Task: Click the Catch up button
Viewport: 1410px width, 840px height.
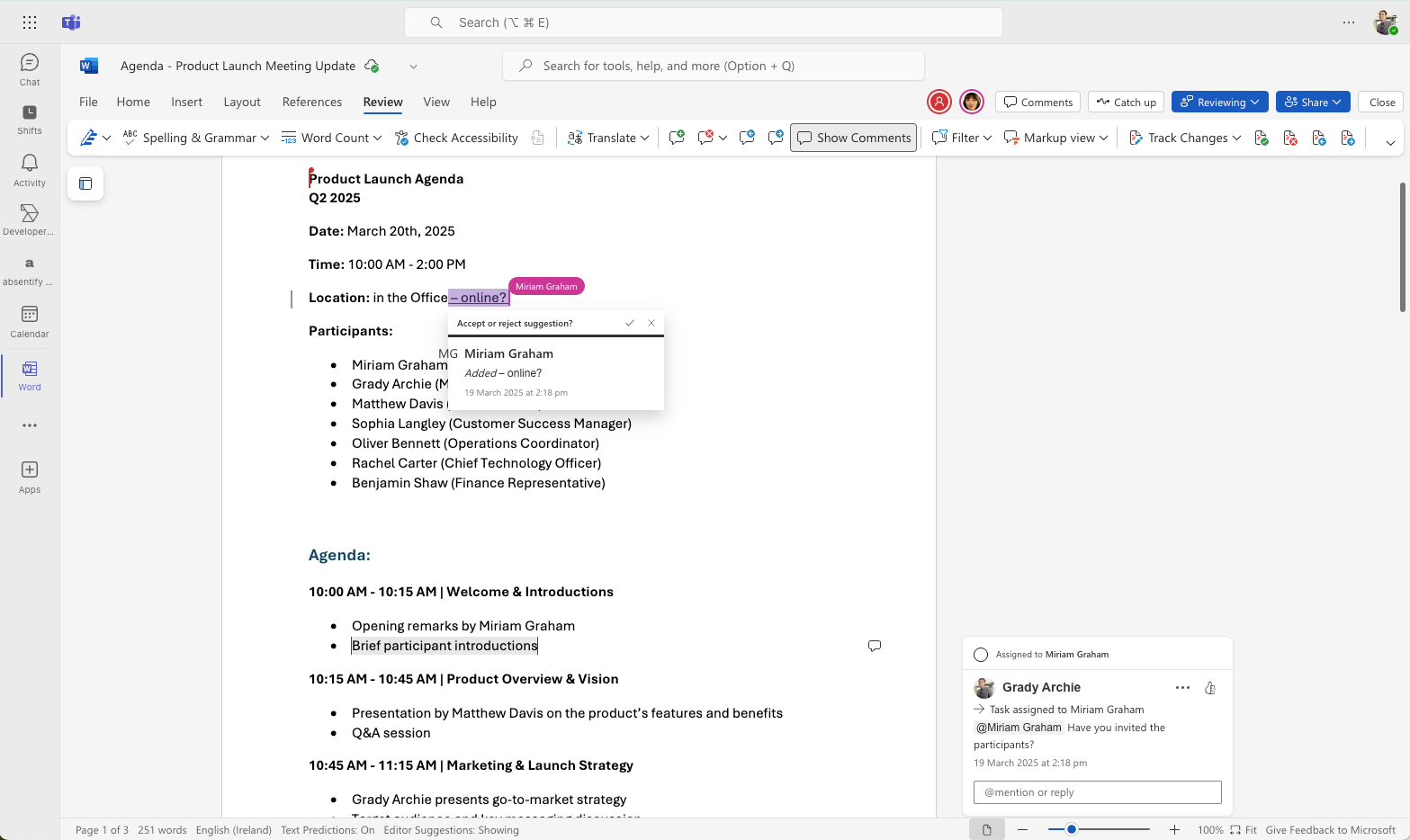Action: tap(1127, 102)
